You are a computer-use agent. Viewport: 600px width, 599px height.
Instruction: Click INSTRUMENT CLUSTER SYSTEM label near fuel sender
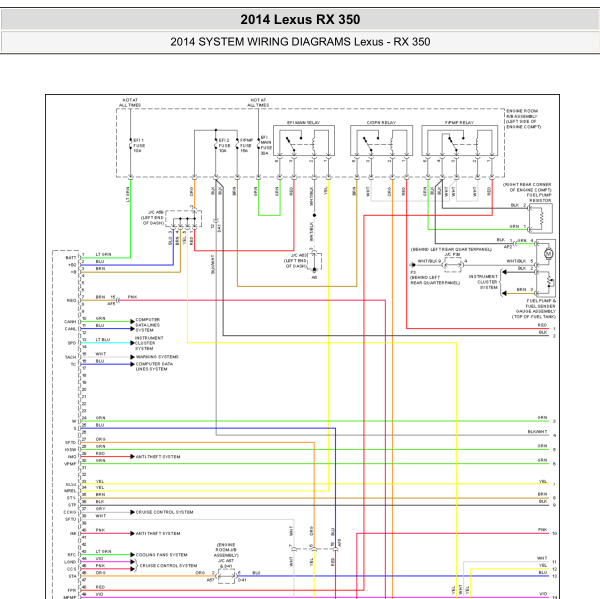[483, 282]
